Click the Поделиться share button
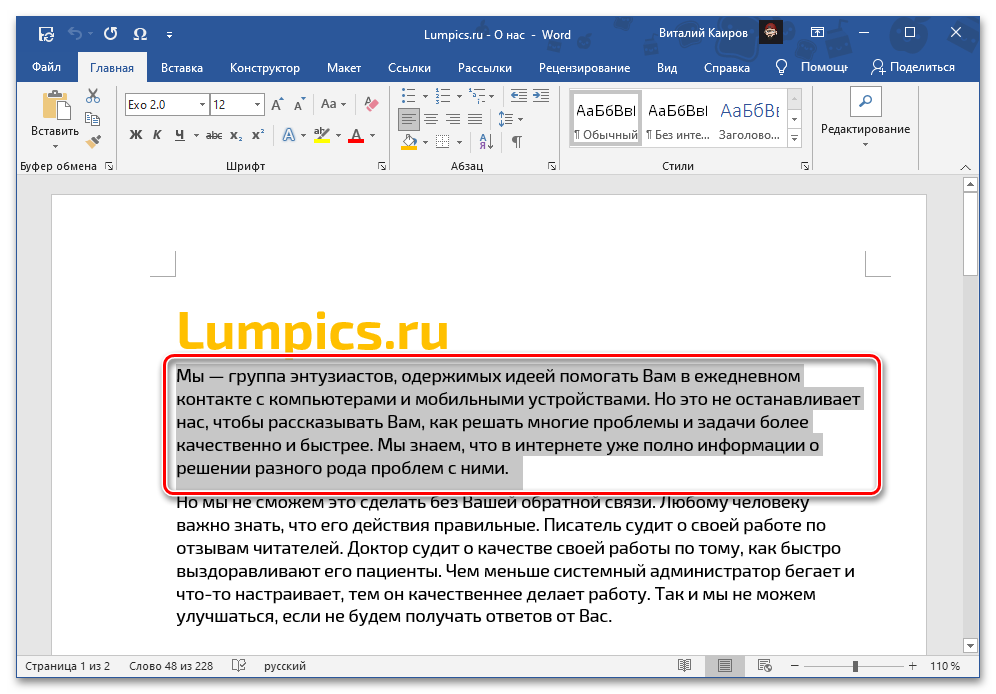The width and height of the screenshot is (996, 694). 913,67
